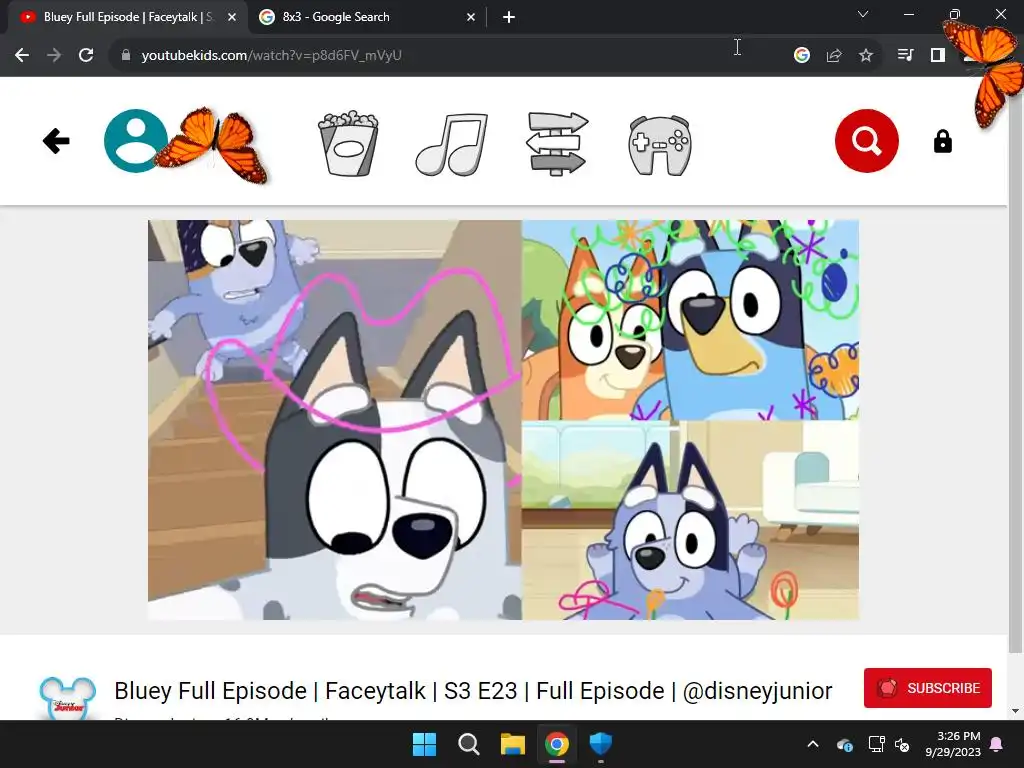The image size is (1024, 768).
Task: Open Windows Security shield in taskbar
Action: 601,744
